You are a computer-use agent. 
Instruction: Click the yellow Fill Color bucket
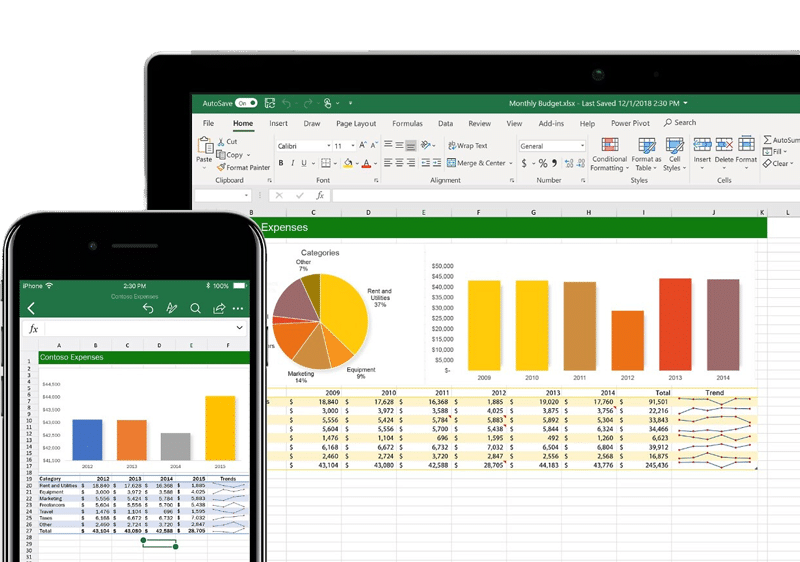click(348, 163)
